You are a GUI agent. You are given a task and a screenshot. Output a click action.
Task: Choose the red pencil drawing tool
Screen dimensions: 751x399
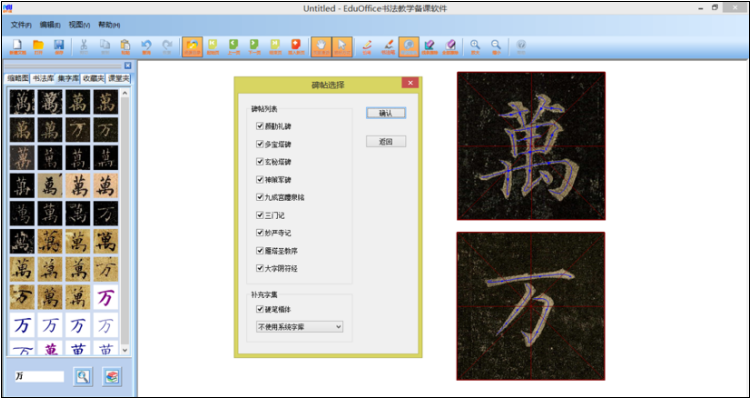[367, 47]
